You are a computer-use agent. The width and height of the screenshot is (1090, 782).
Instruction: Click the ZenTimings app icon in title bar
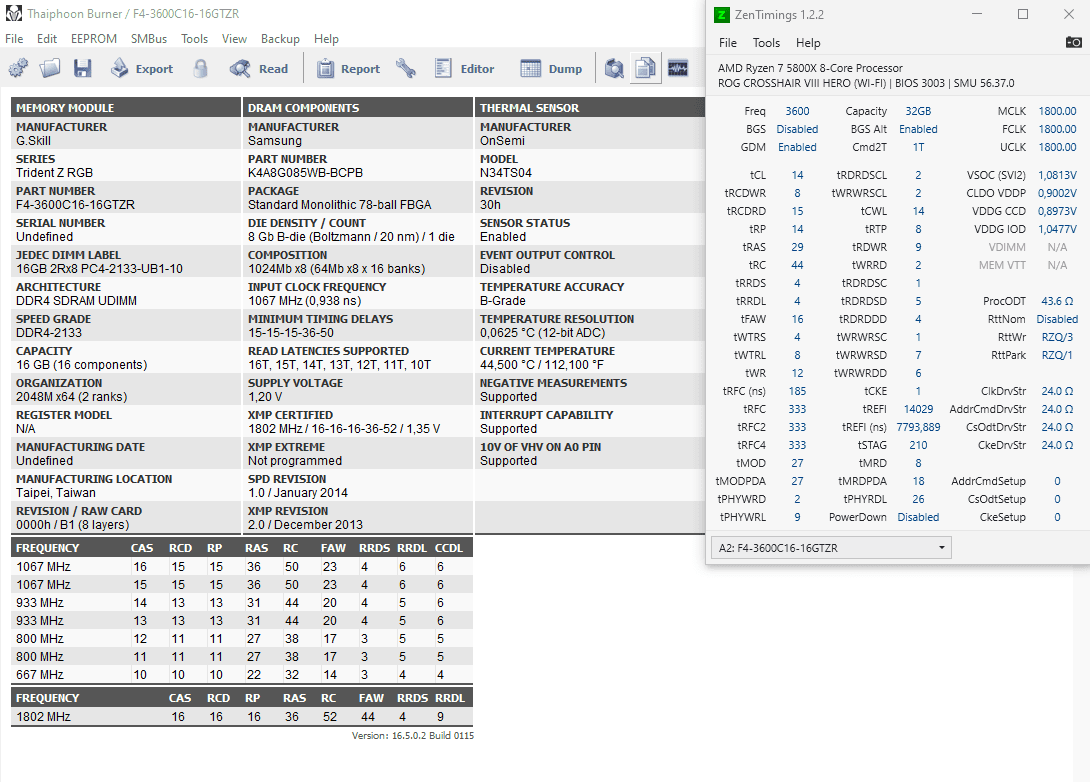tap(722, 15)
